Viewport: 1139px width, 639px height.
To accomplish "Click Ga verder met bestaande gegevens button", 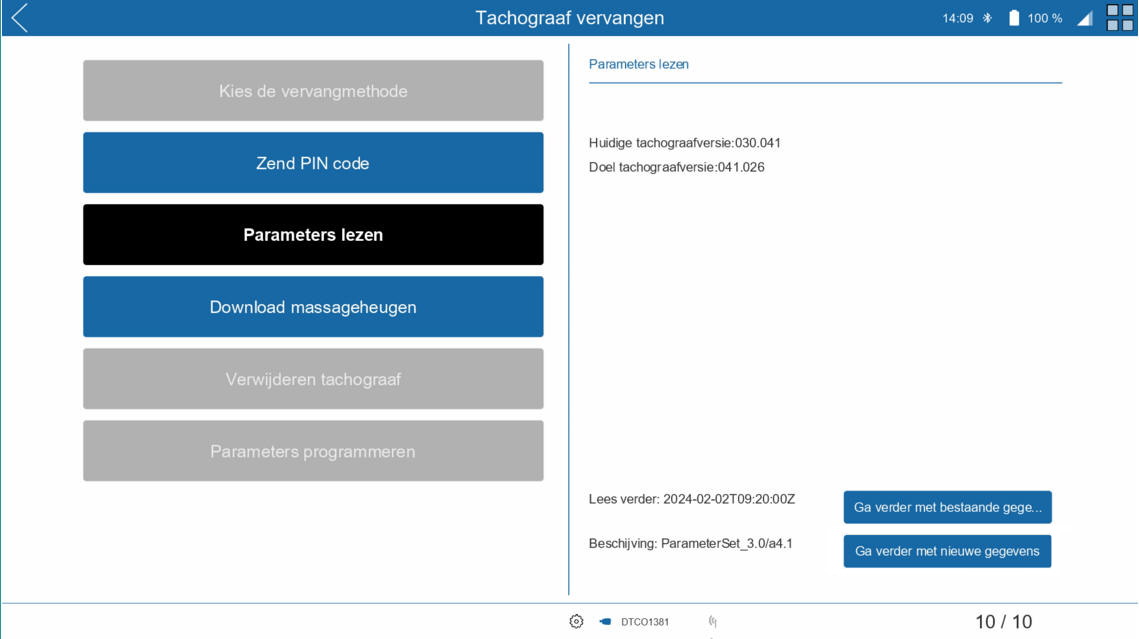I will [x=947, y=507].
